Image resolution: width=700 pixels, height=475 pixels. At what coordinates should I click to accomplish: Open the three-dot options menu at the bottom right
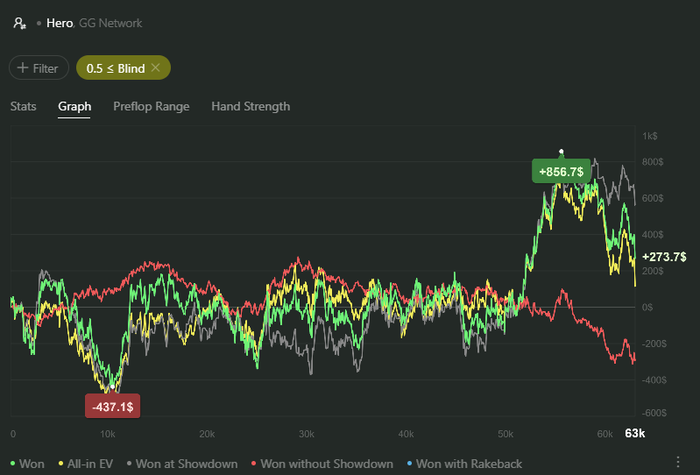(x=678, y=462)
